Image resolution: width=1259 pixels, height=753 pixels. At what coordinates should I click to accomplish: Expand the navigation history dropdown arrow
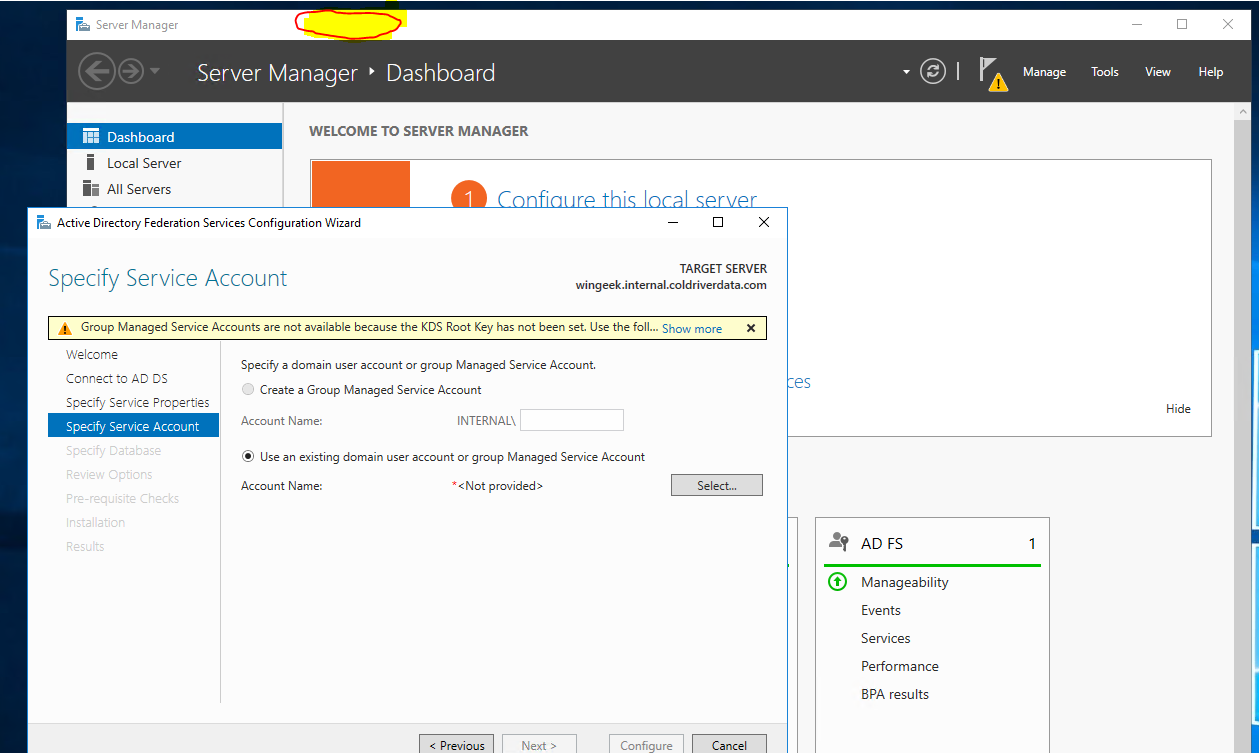coord(155,72)
